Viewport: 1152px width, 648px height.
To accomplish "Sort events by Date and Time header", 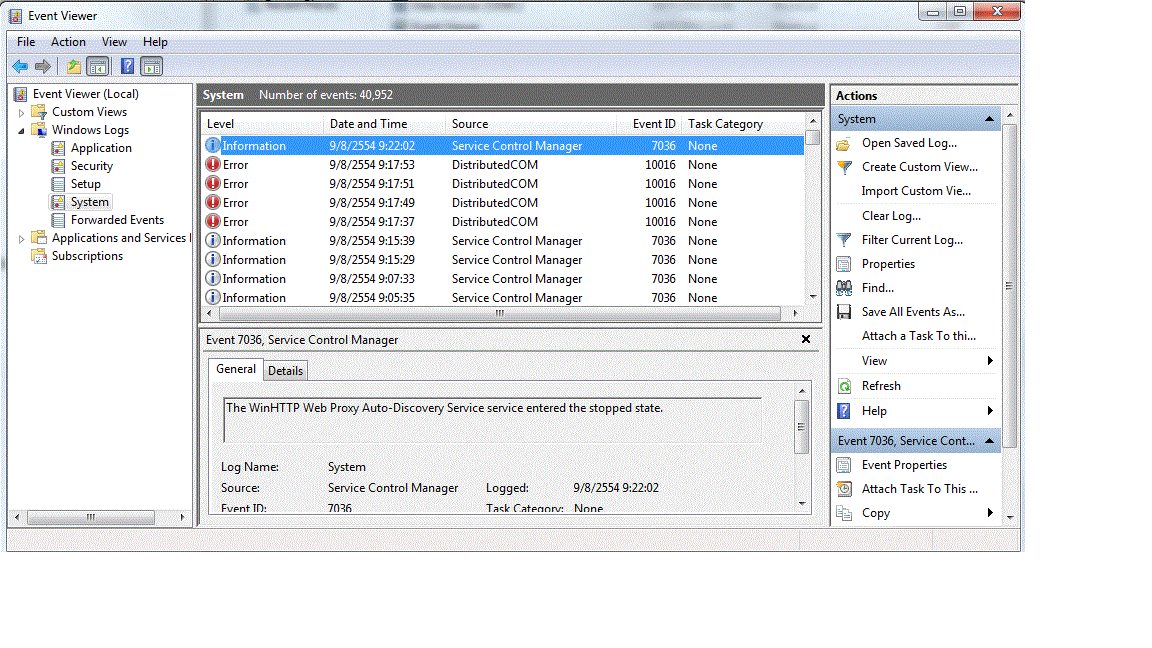I will [x=384, y=124].
